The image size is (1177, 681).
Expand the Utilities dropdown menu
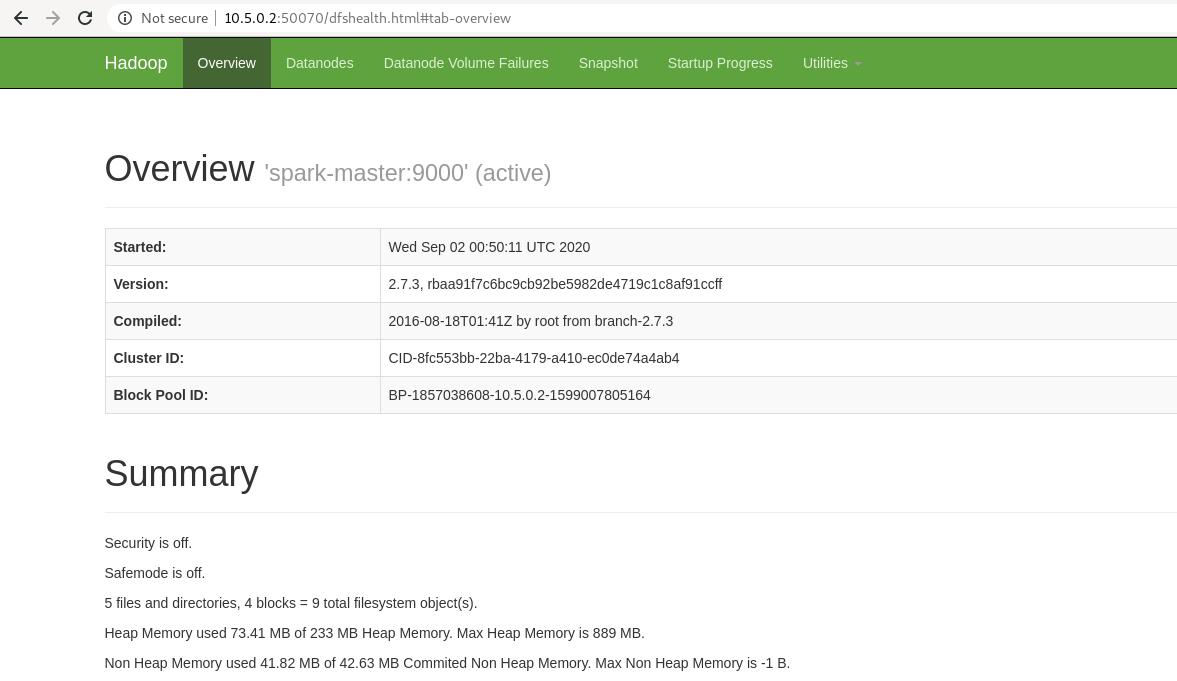[x=832, y=63]
